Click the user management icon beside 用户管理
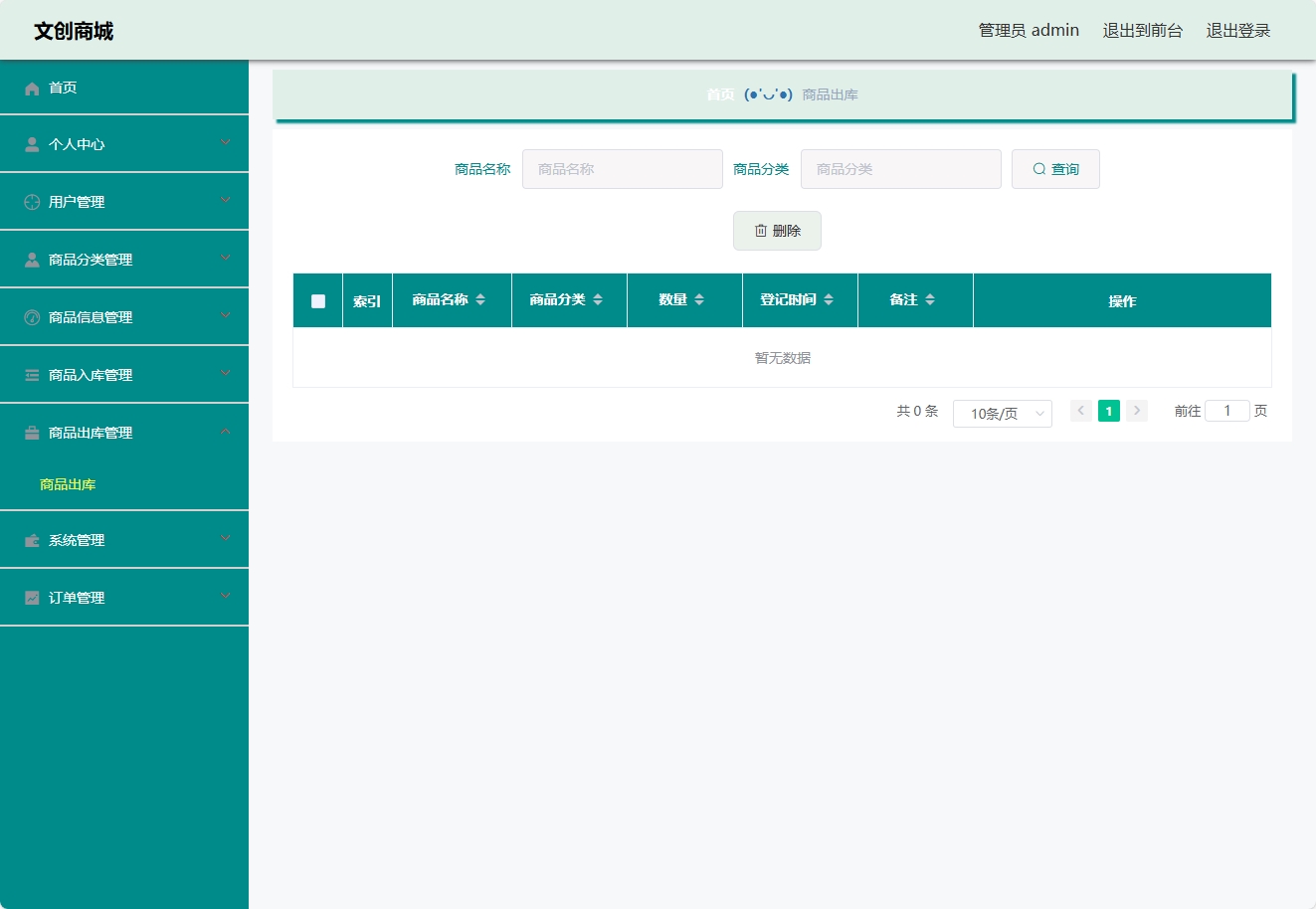Screen dimensions: 1316x909 coord(28,201)
